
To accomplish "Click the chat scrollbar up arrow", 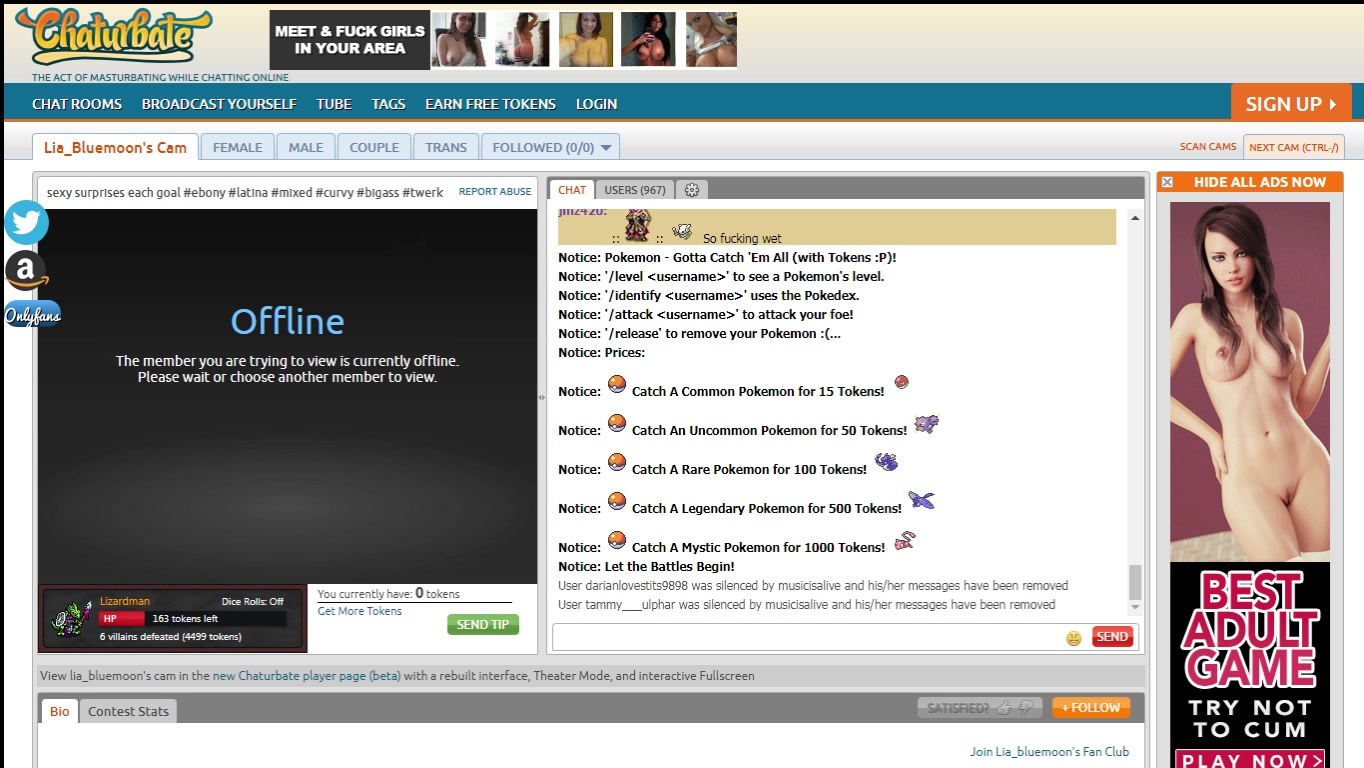I will [1135, 218].
